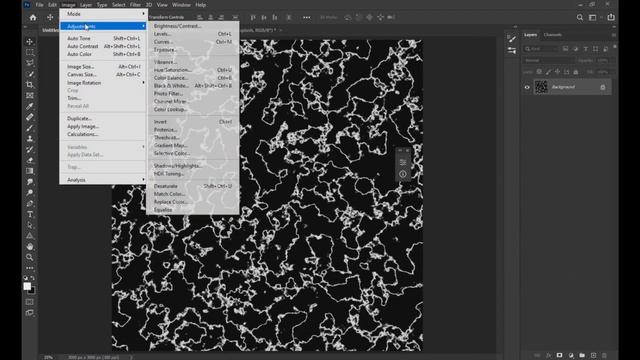Expand the Image Rotation submenu
The image size is (640, 360).
[103, 82]
